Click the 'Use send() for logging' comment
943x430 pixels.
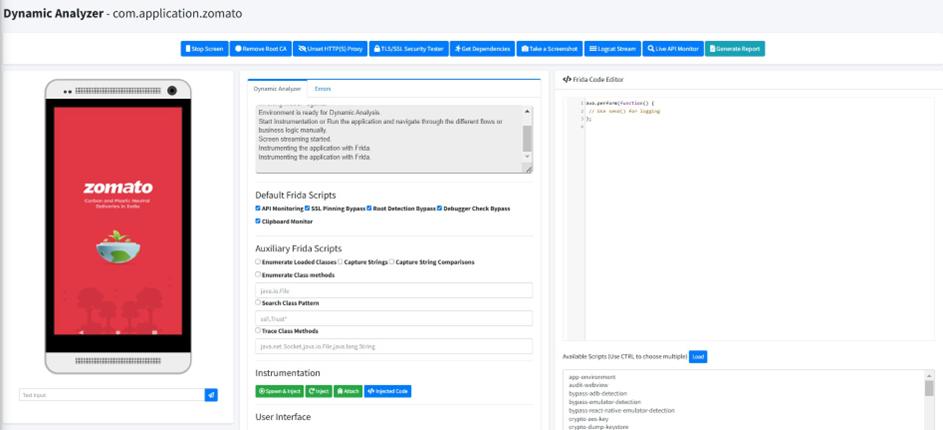pos(624,111)
